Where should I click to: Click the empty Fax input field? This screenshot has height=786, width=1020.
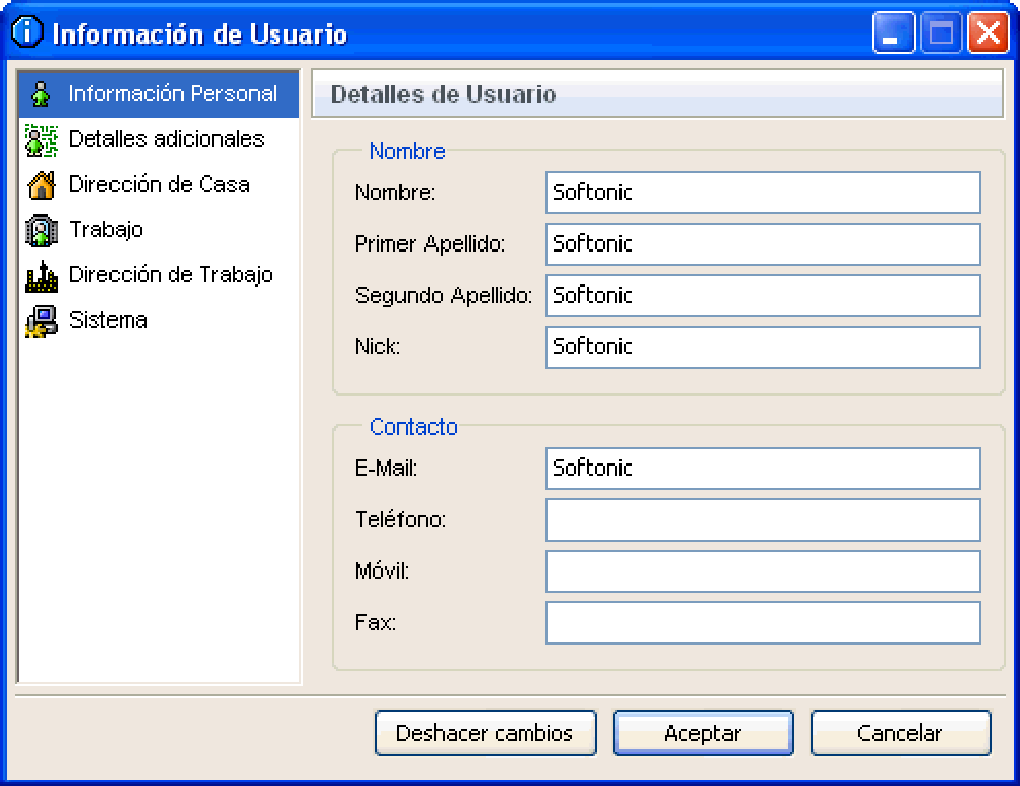pos(762,623)
